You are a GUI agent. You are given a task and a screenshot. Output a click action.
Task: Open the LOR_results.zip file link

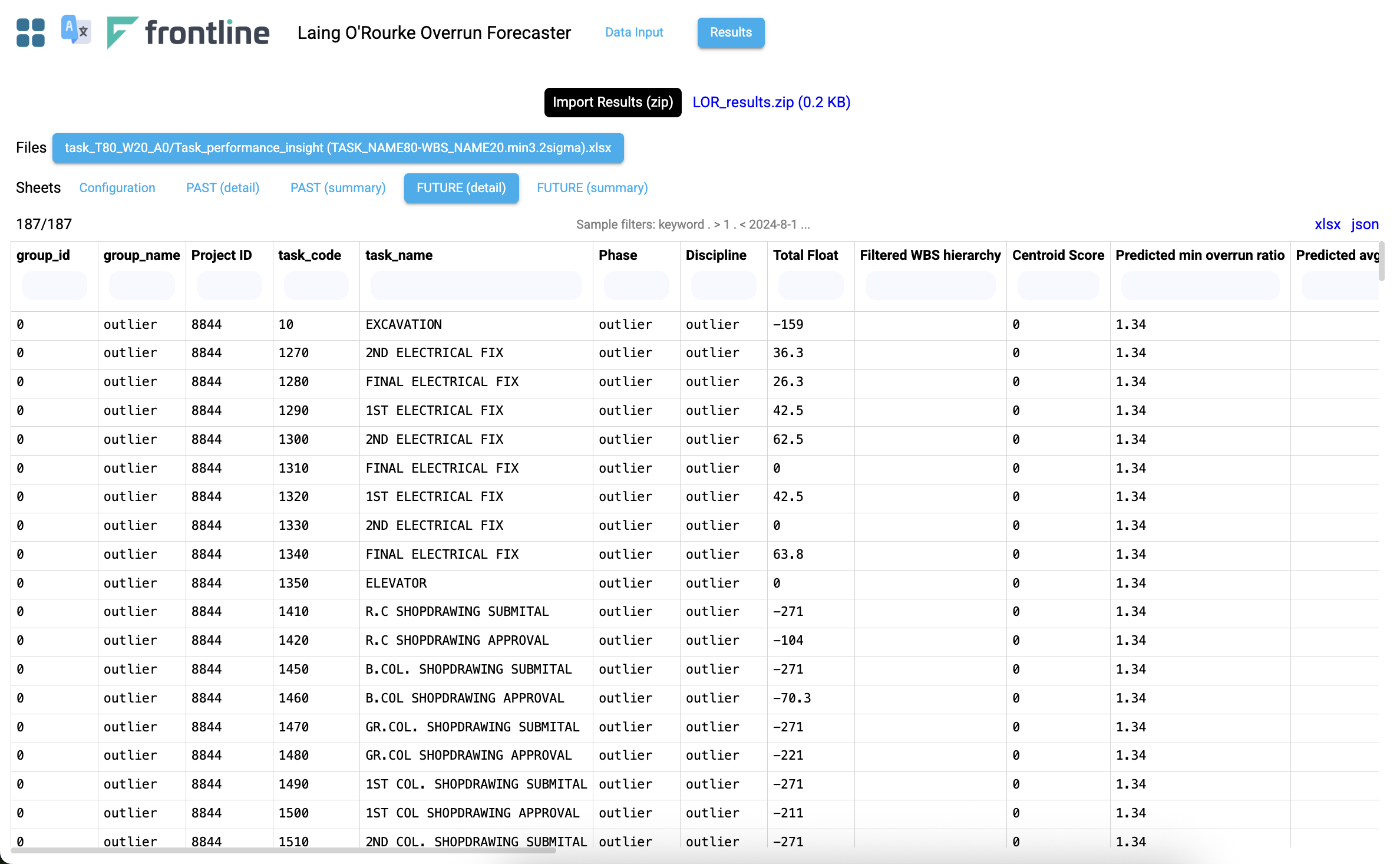click(x=771, y=102)
